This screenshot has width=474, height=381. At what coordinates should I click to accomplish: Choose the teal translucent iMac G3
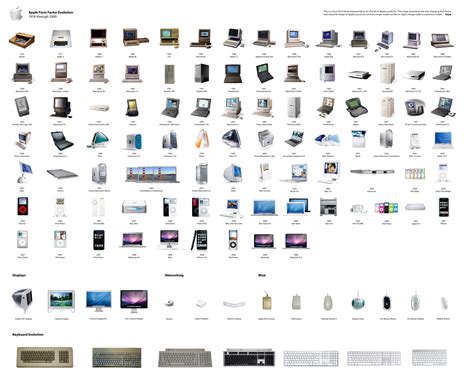point(99,139)
